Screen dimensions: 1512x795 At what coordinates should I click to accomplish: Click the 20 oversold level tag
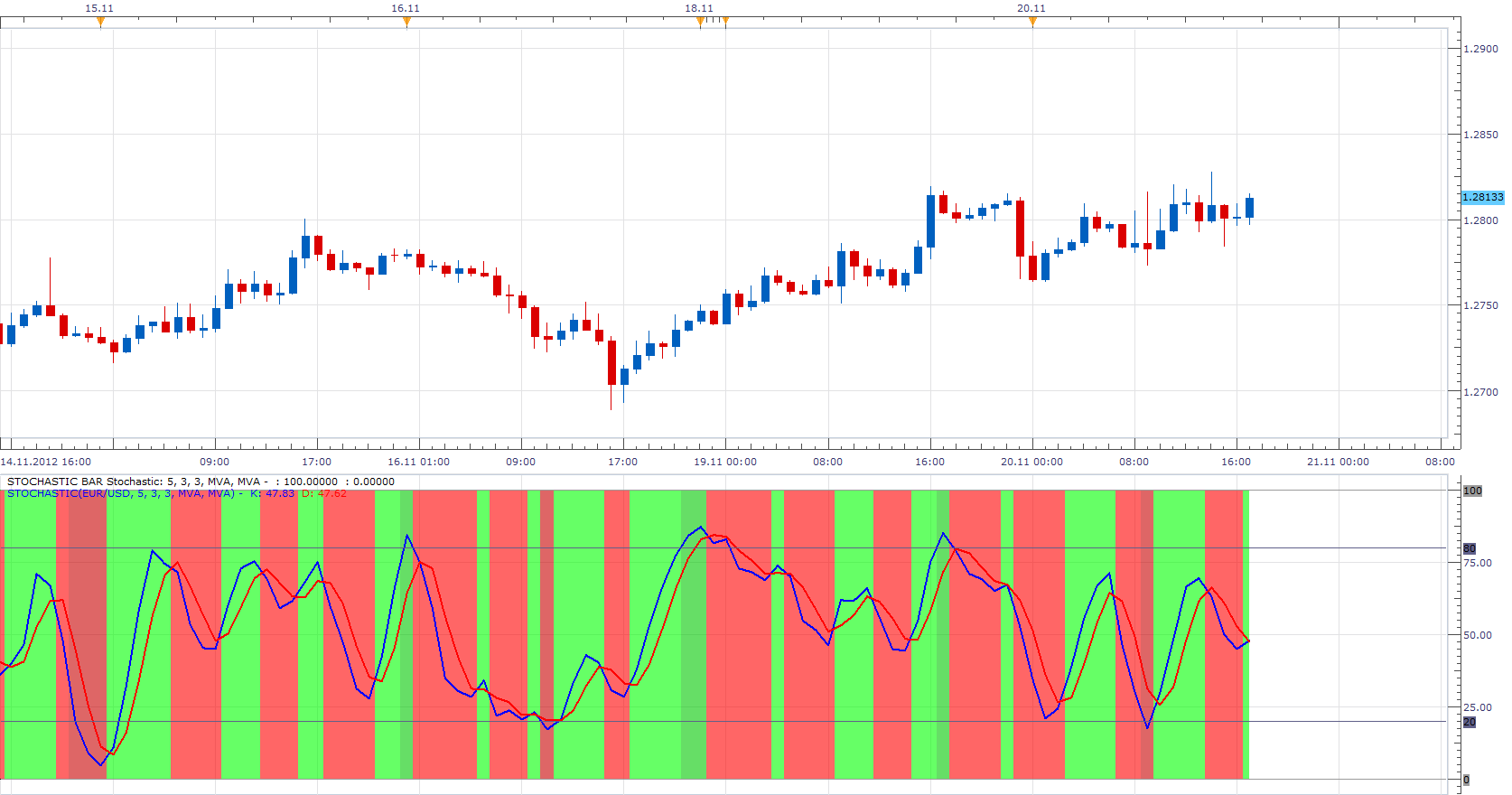(1470, 722)
